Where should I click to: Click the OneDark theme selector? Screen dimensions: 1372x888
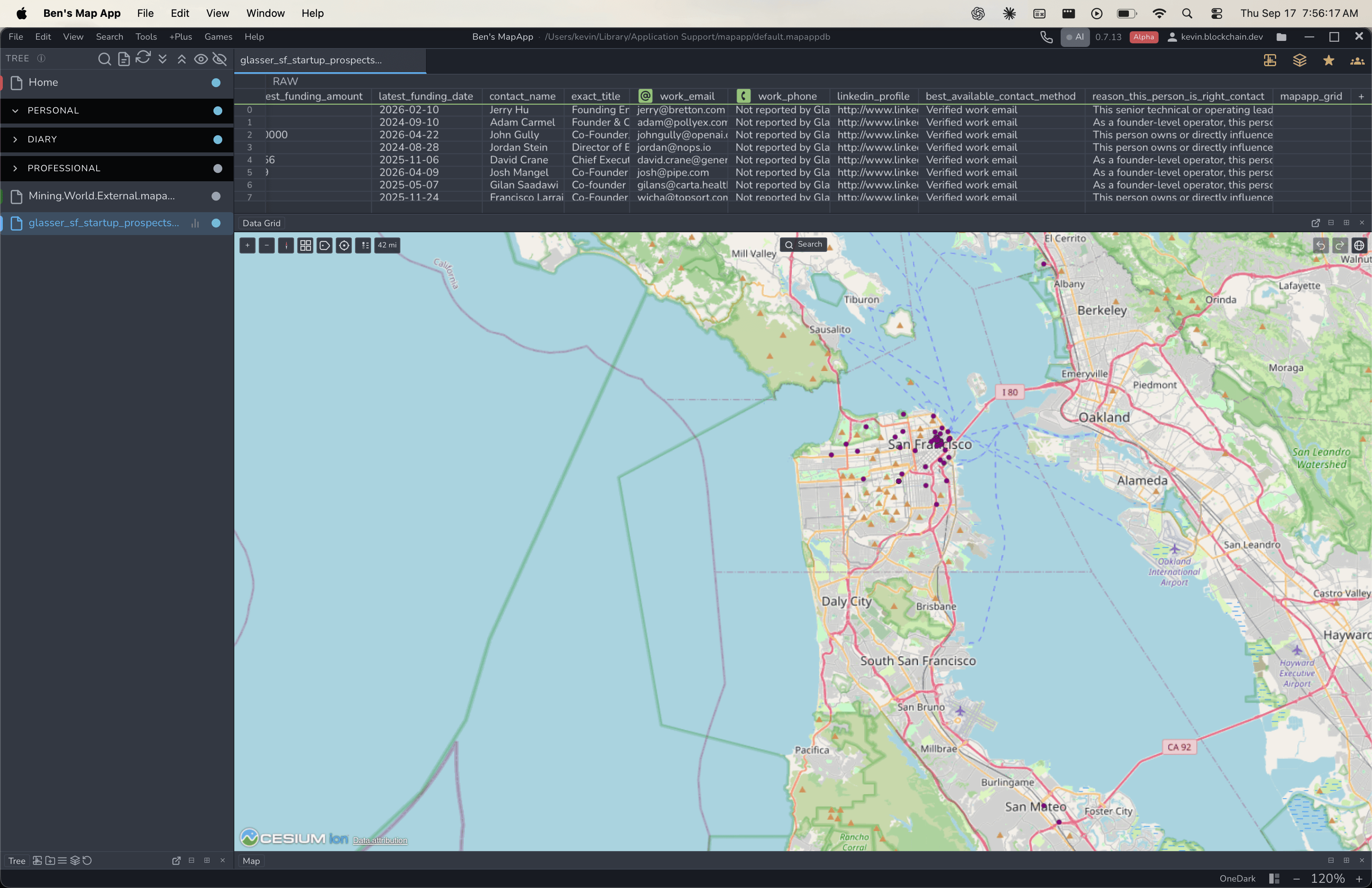pos(1237,879)
